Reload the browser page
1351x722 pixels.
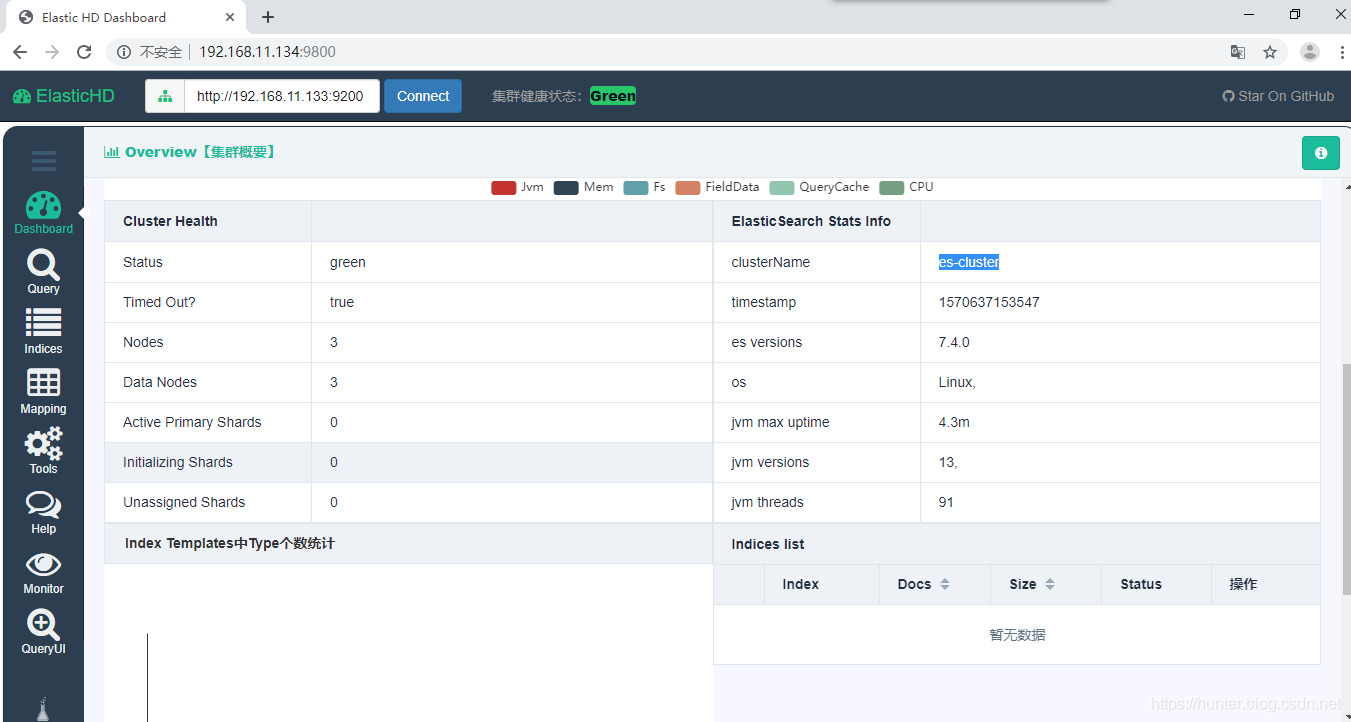pos(84,52)
